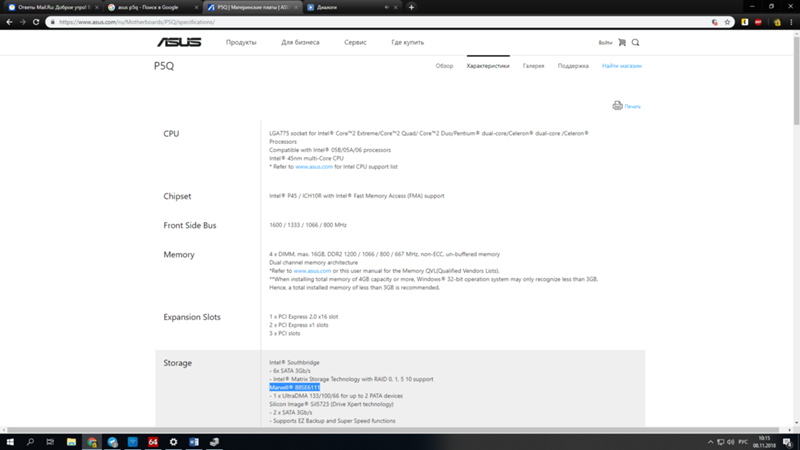Show hidden system tray icons
The width and height of the screenshot is (800, 450).
pyautogui.click(x=710, y=442)
